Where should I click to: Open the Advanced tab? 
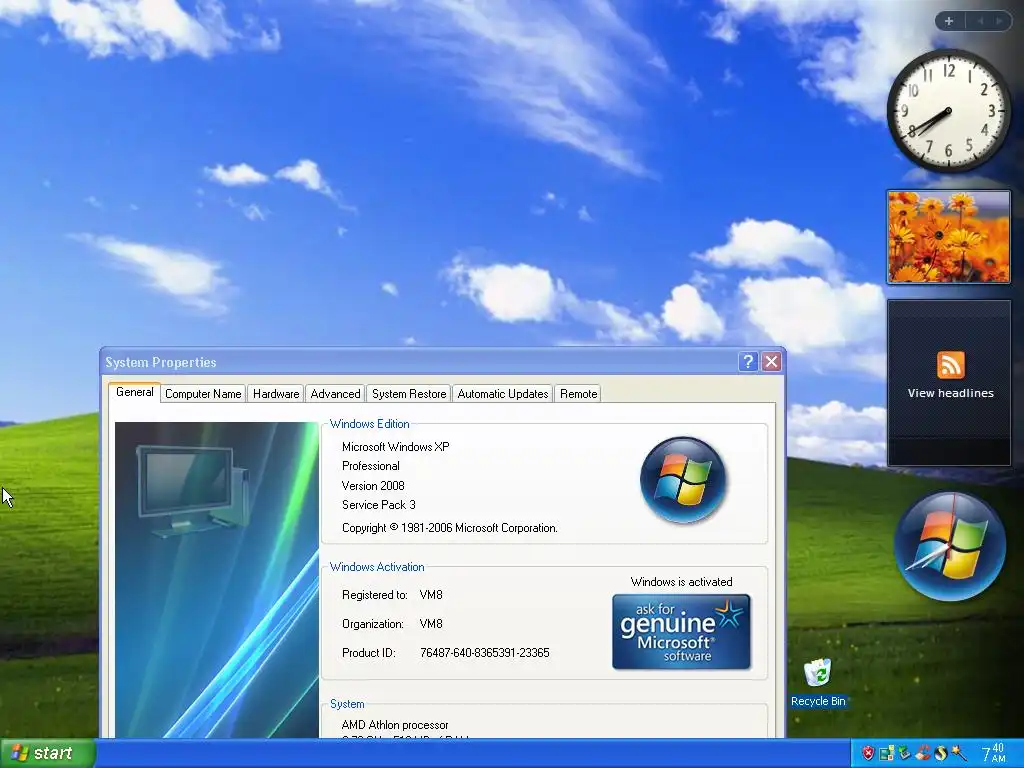[x=335, y=394]
